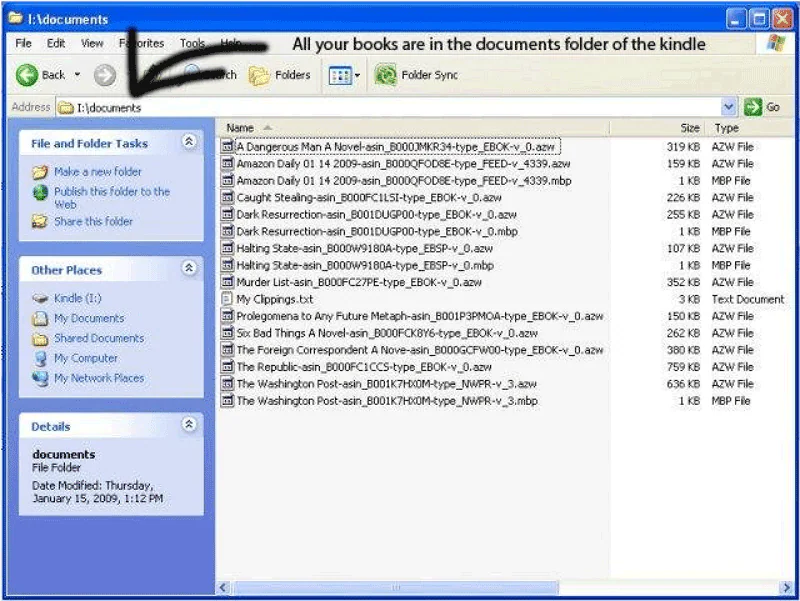Click the Share this folder icon
The image size is (800, 601).
[40, 221]
